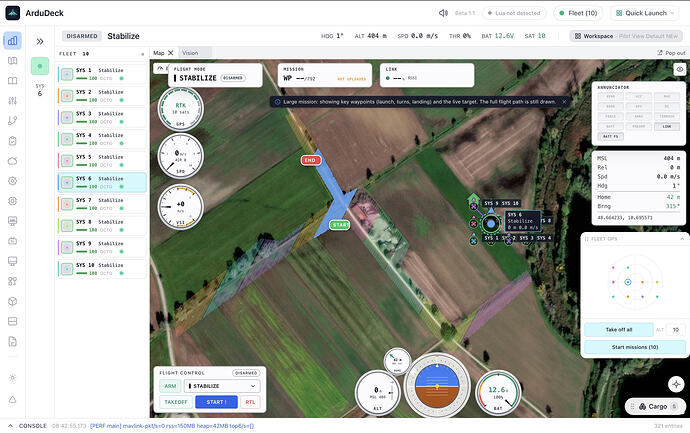
Task: Click the SYS 6 vehicle marker on map
Action: coord(491,224)
